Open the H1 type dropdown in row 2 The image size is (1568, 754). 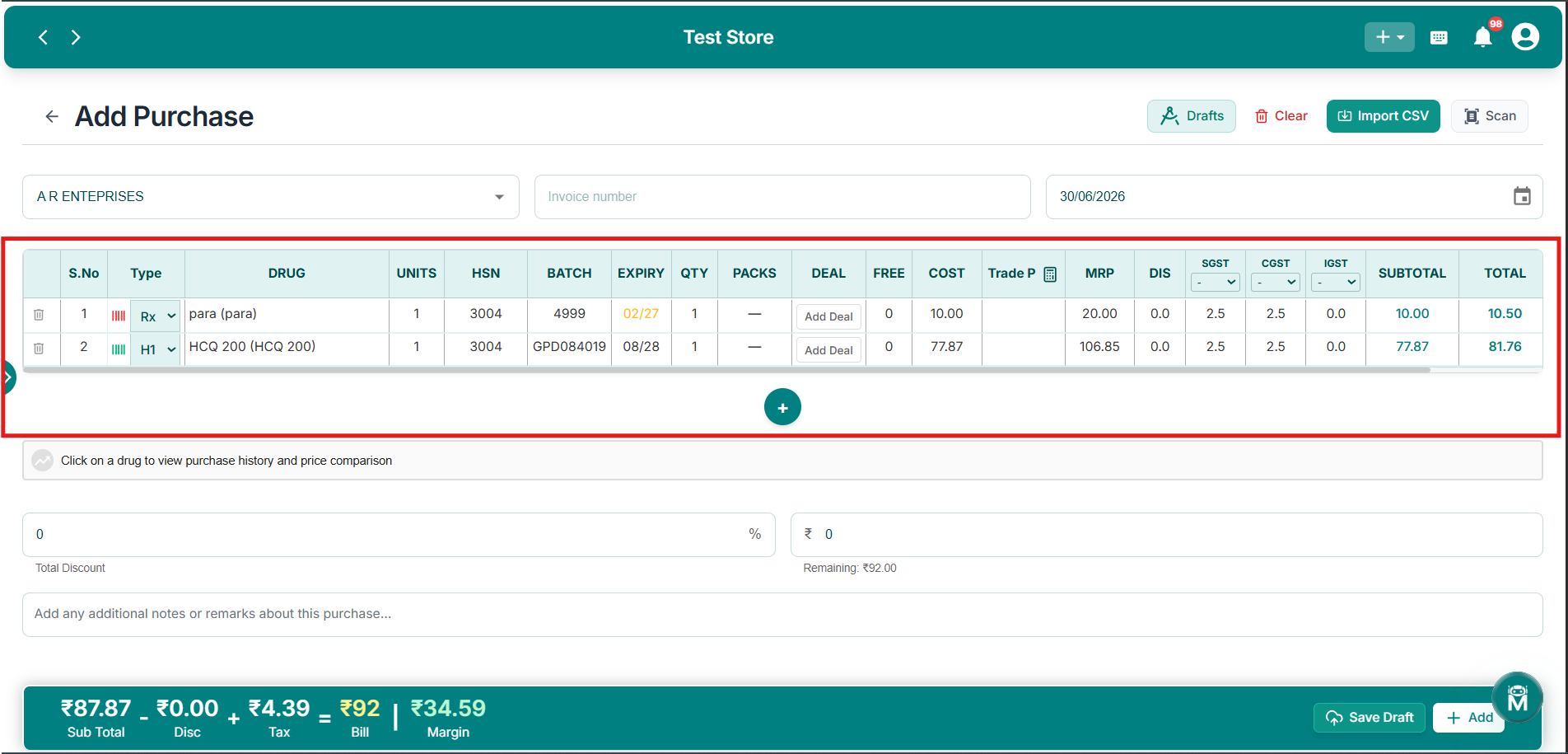(x=156, y=349)
